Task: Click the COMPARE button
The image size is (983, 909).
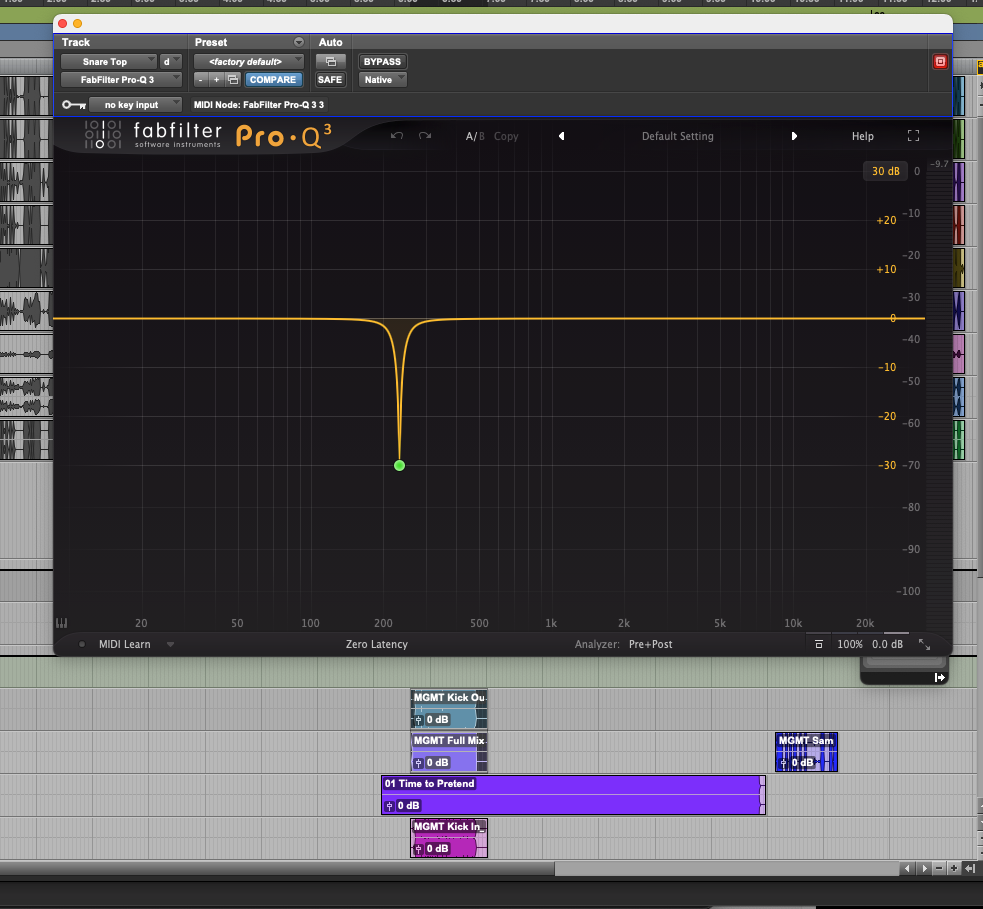Action: click(x=272, y=79)
